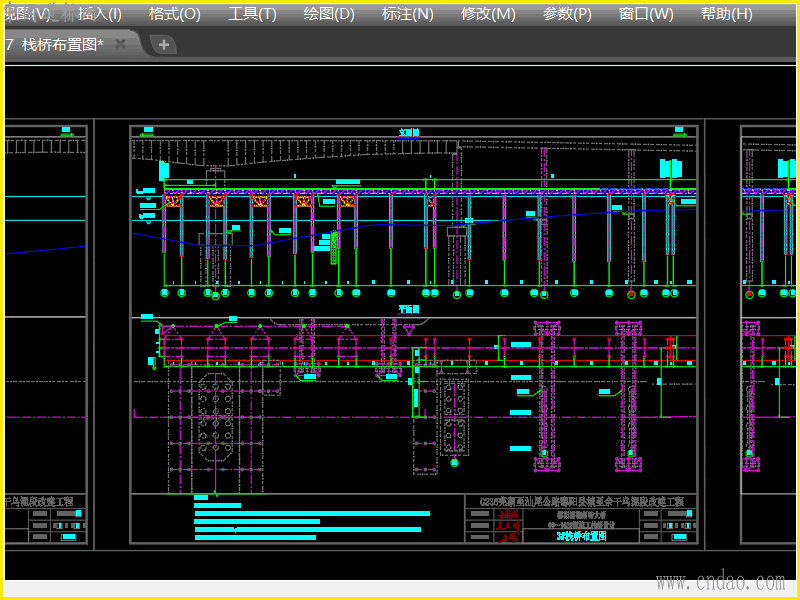Click the red circled axis marker
The width and height of the screenshot is (800, 600).
click(x=631, y=295)
